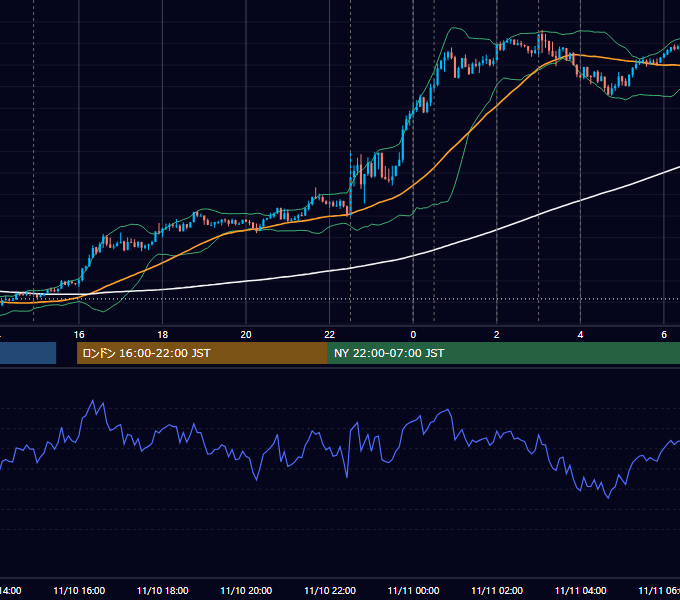Click hour label 2 on the chart axis
The width and height of the screenshot is (680, 600).
[x=497, y=335]
